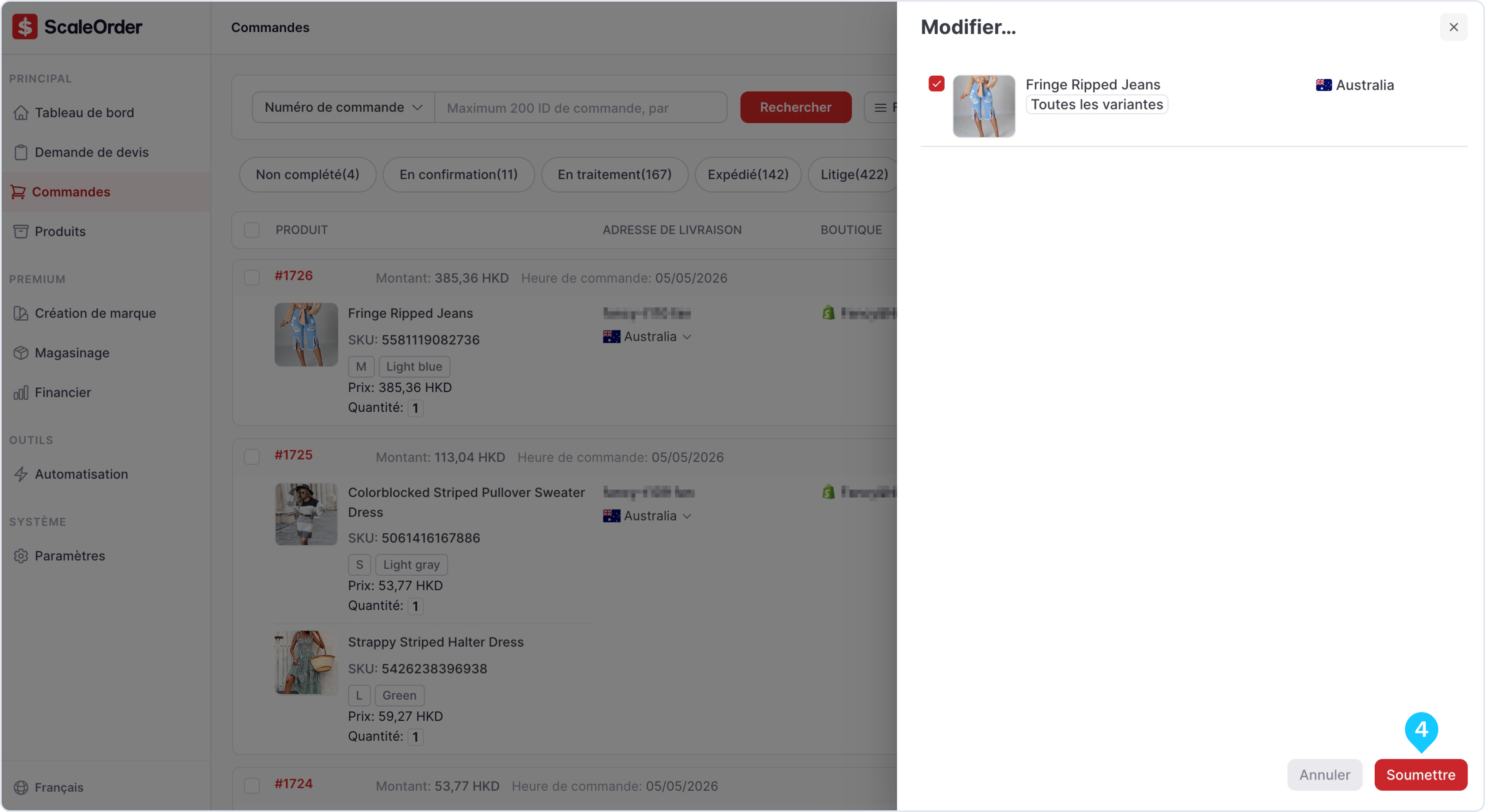Click Colorblocked Striped Pullover Sweater Dress thumbnail

point(306,514)
